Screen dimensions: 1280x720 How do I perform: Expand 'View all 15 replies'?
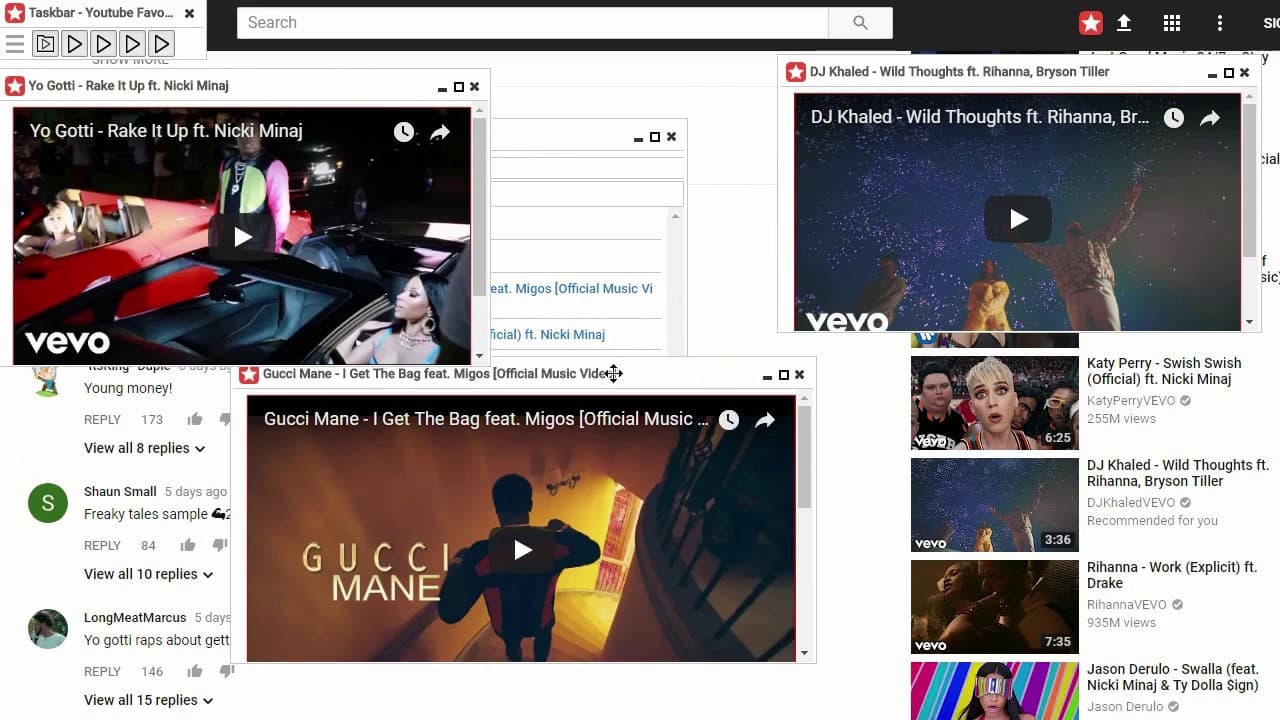click(149, 700)
